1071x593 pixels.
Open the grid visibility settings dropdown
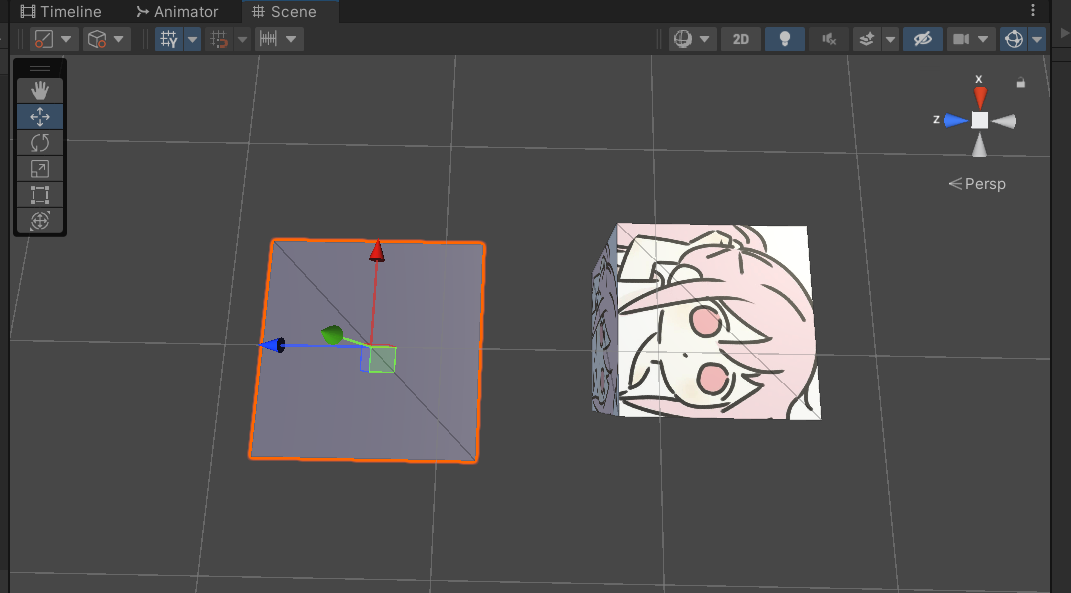tap(193, 39)
